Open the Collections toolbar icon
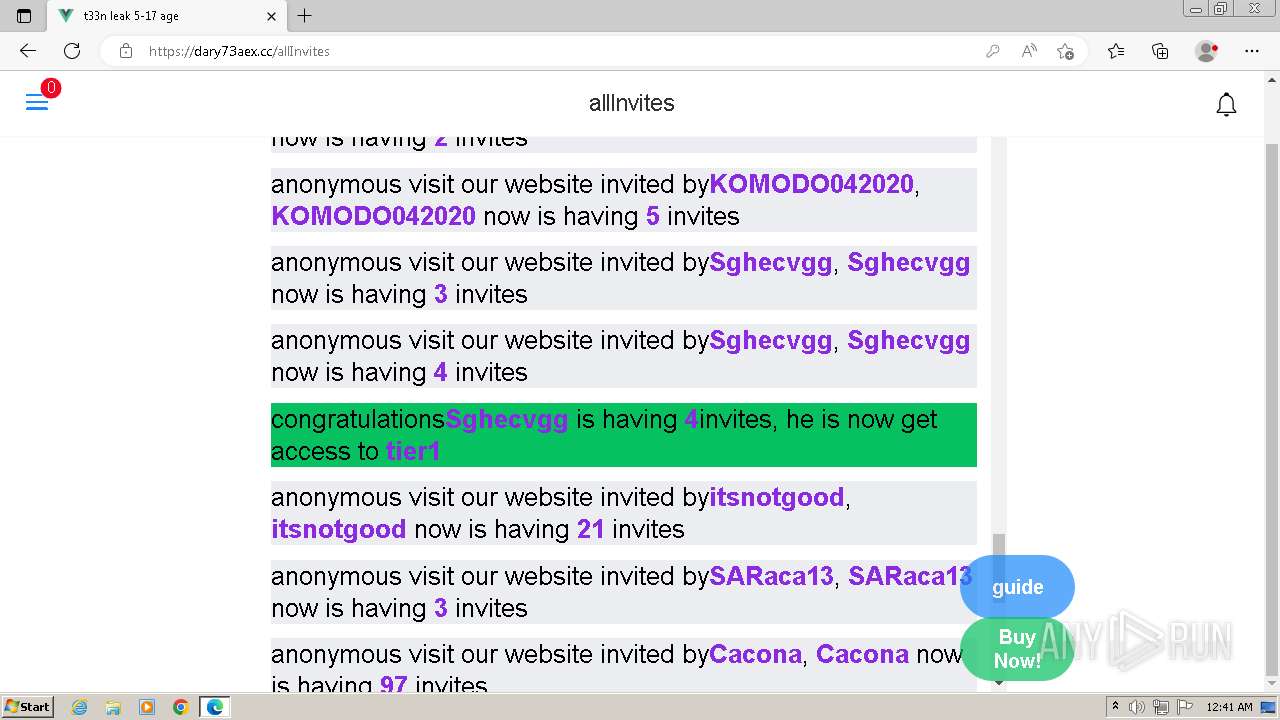 [1160, 51]
